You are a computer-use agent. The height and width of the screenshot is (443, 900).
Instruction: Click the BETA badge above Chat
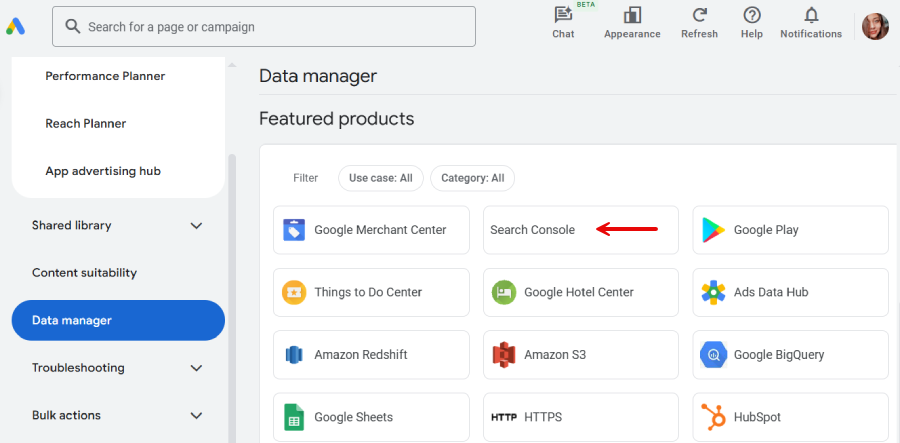click(x=585, y=5)
